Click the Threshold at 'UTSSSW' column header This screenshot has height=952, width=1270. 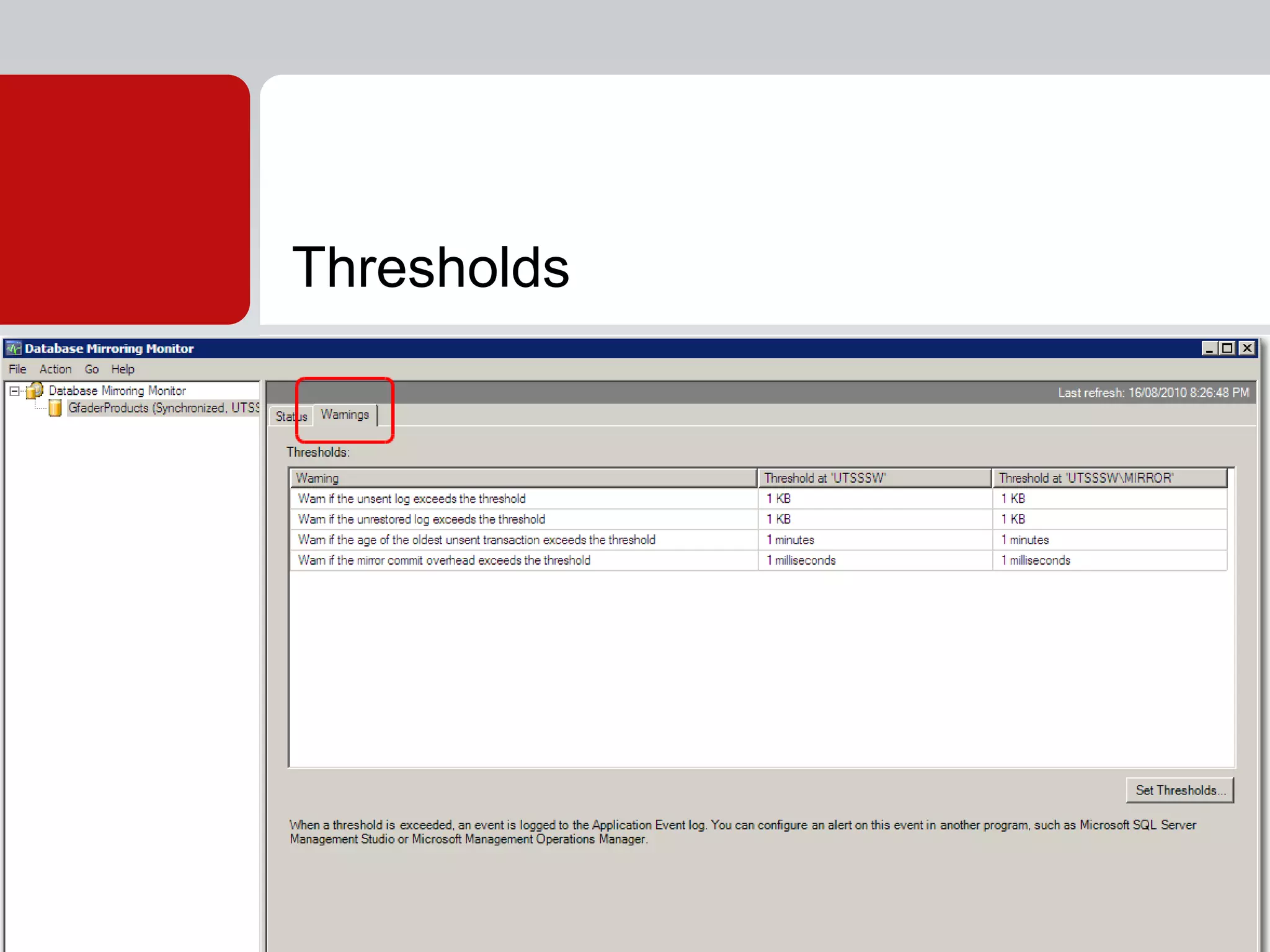point(874,478)
